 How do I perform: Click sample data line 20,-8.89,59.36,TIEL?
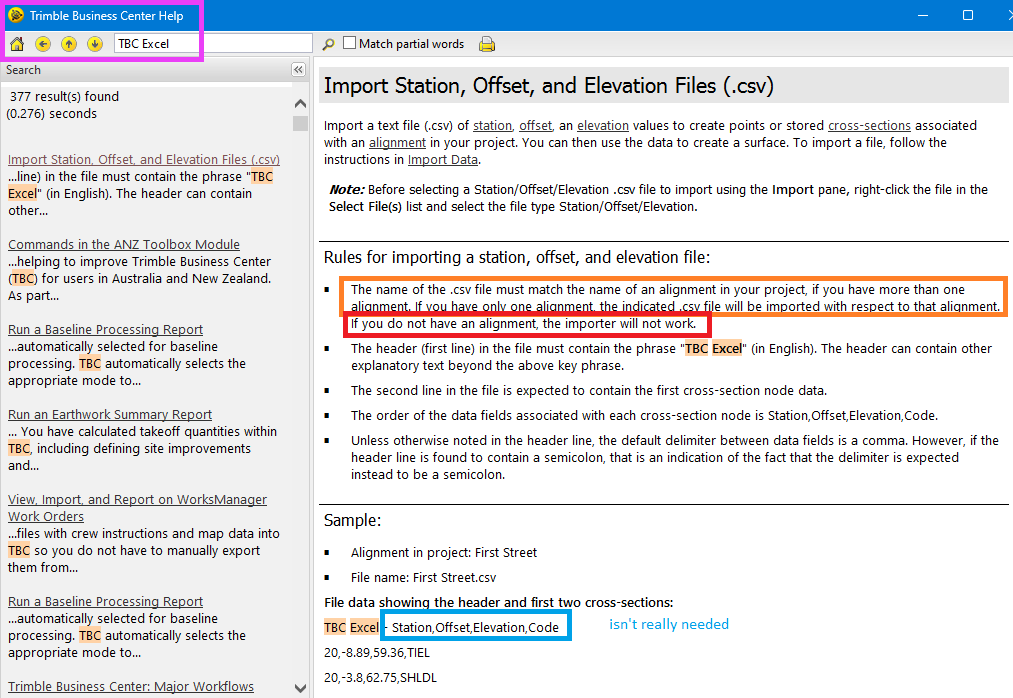pos(377,653)
